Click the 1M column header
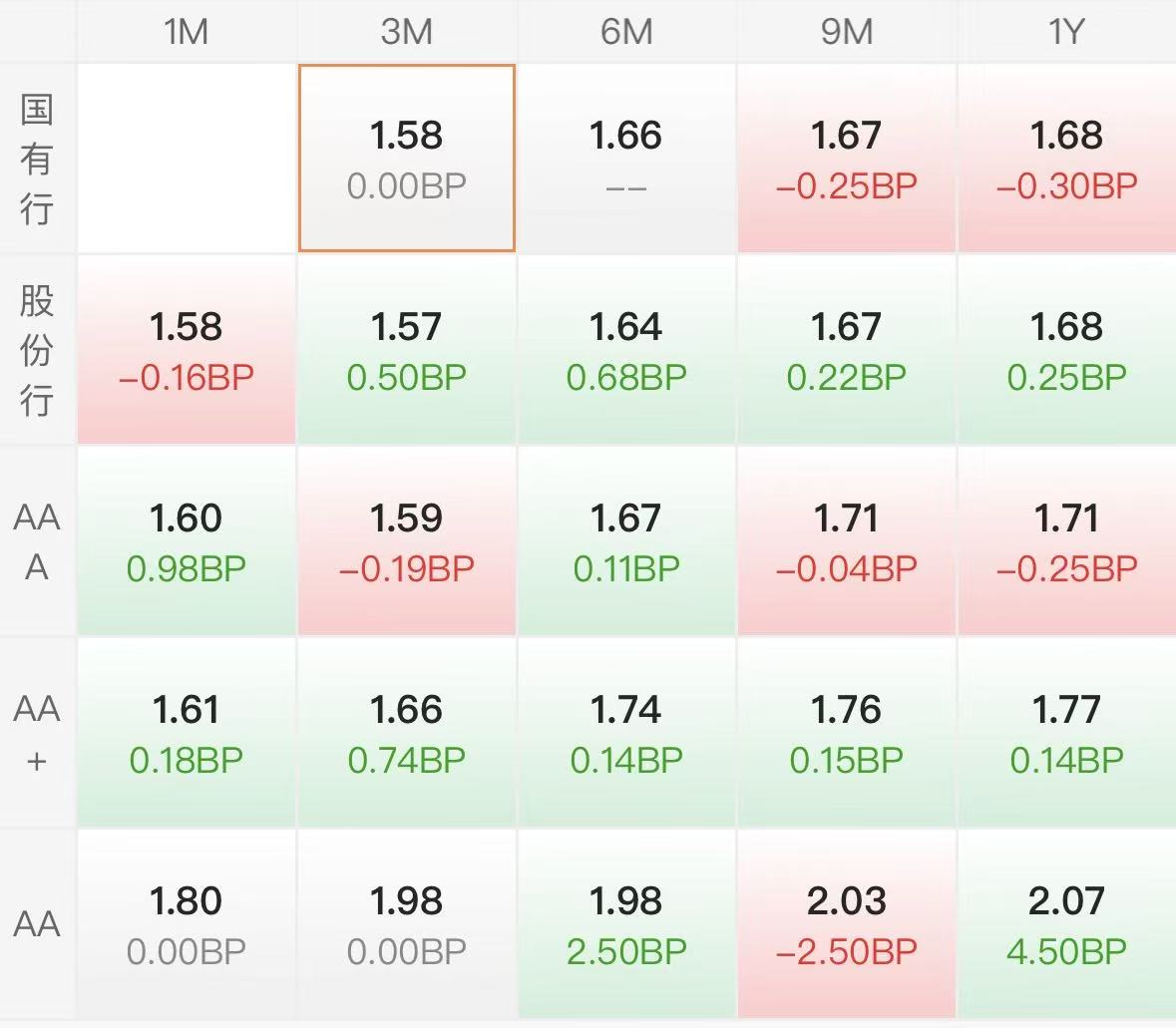Screen dimensions: 1176x1028 click(186, 32)
